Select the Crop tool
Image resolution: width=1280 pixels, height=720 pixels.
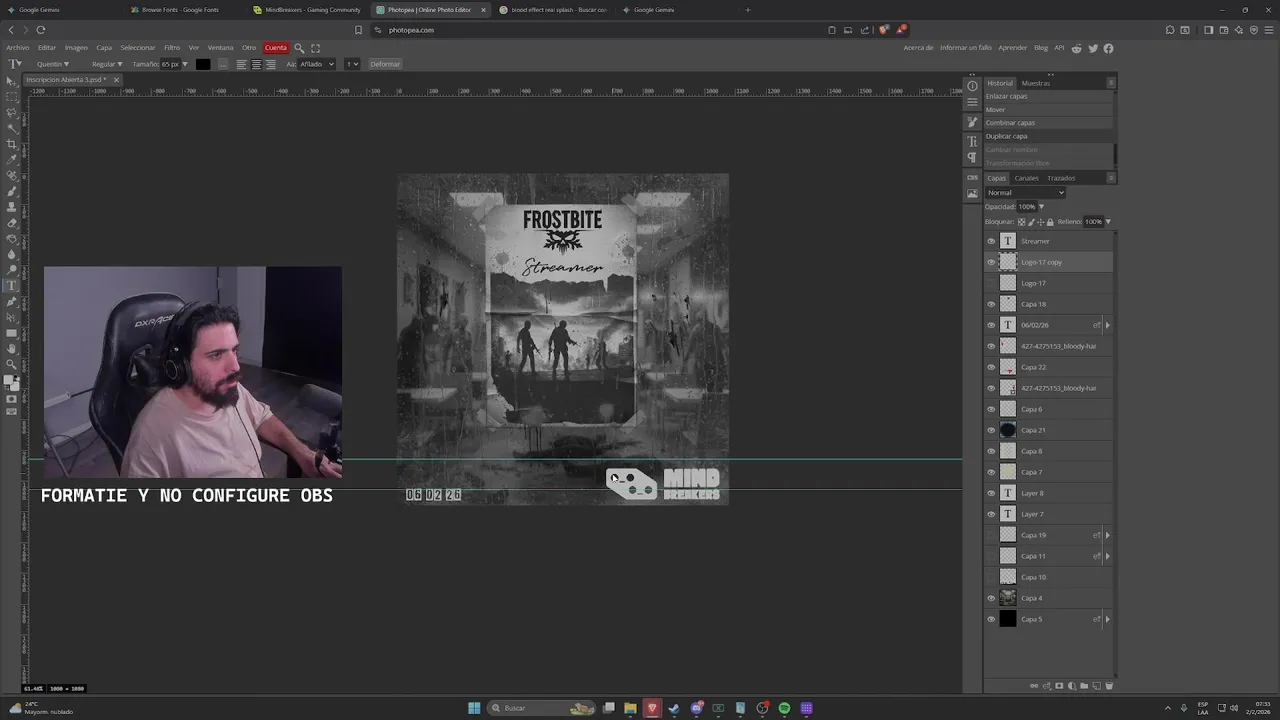pyautogui.click(x=12, y=144)
